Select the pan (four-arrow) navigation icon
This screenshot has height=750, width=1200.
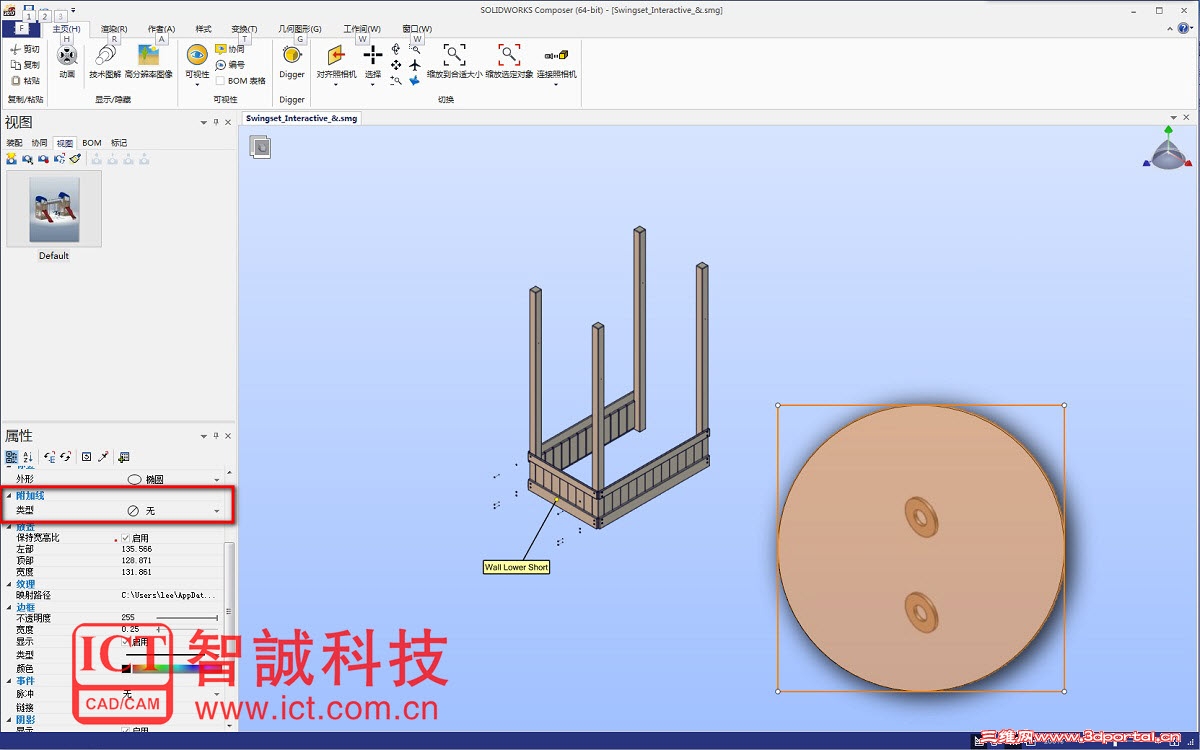pyautogui.click(x=396, y=65)
